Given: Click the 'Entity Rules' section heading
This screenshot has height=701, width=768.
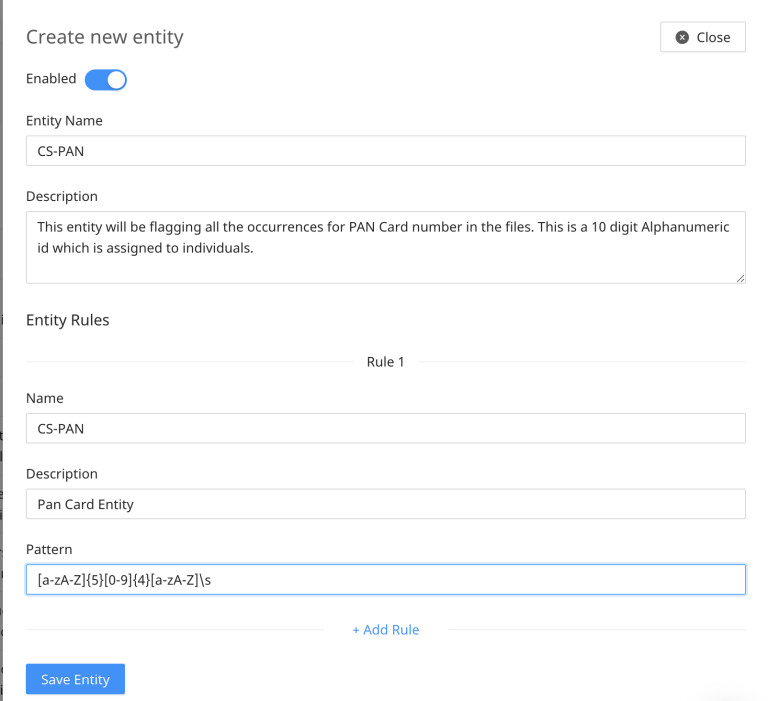Looking at the screenshot, I should [67, 320].
